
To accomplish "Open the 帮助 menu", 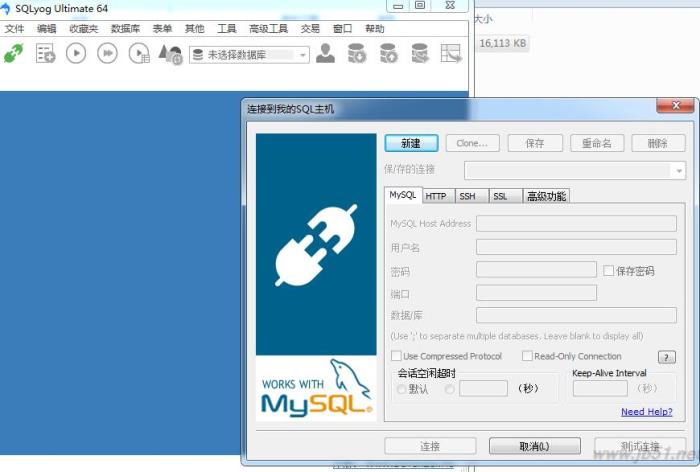I will pyautogui.click(x=375, y=29).
